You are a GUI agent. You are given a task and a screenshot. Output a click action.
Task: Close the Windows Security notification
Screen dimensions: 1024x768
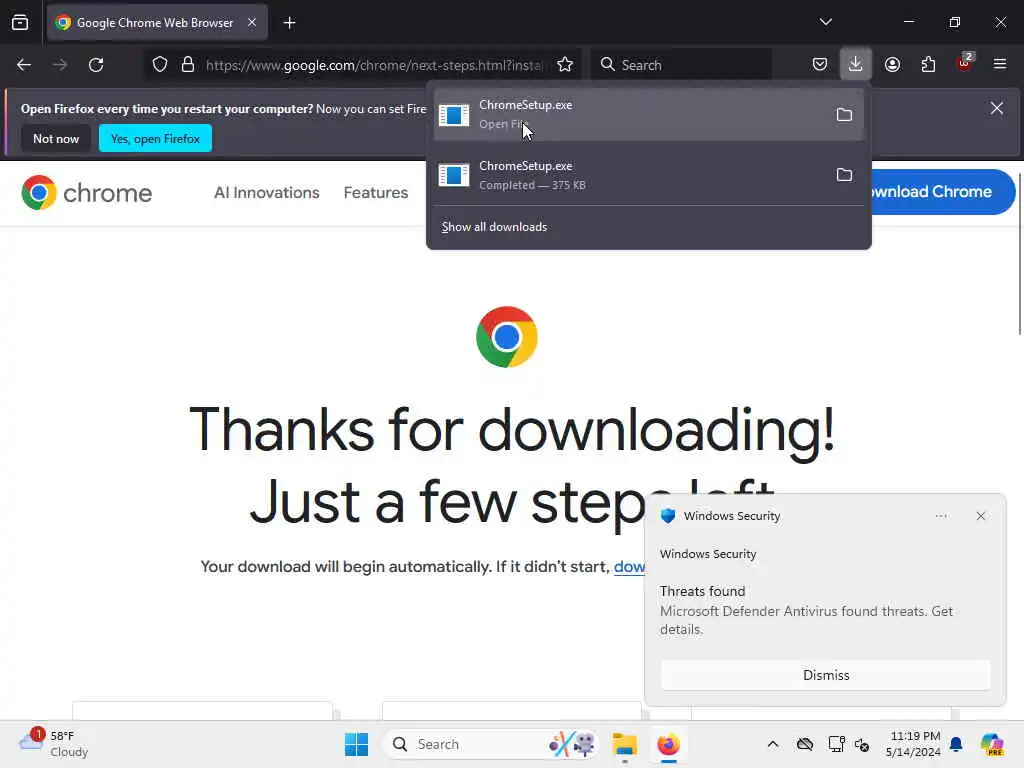pyautogui.click(x=980, y=516)
